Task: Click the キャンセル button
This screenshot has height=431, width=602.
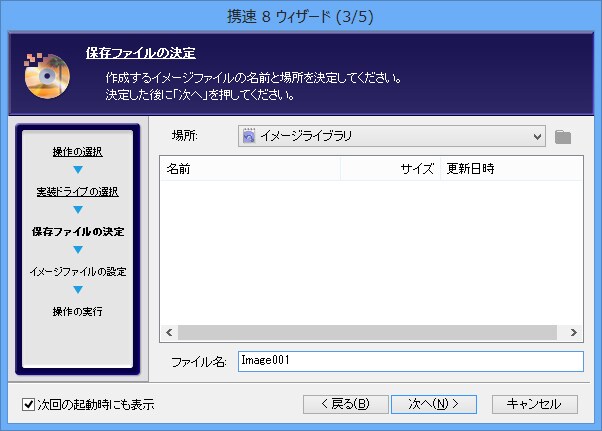Action: (x=534, y=404)
